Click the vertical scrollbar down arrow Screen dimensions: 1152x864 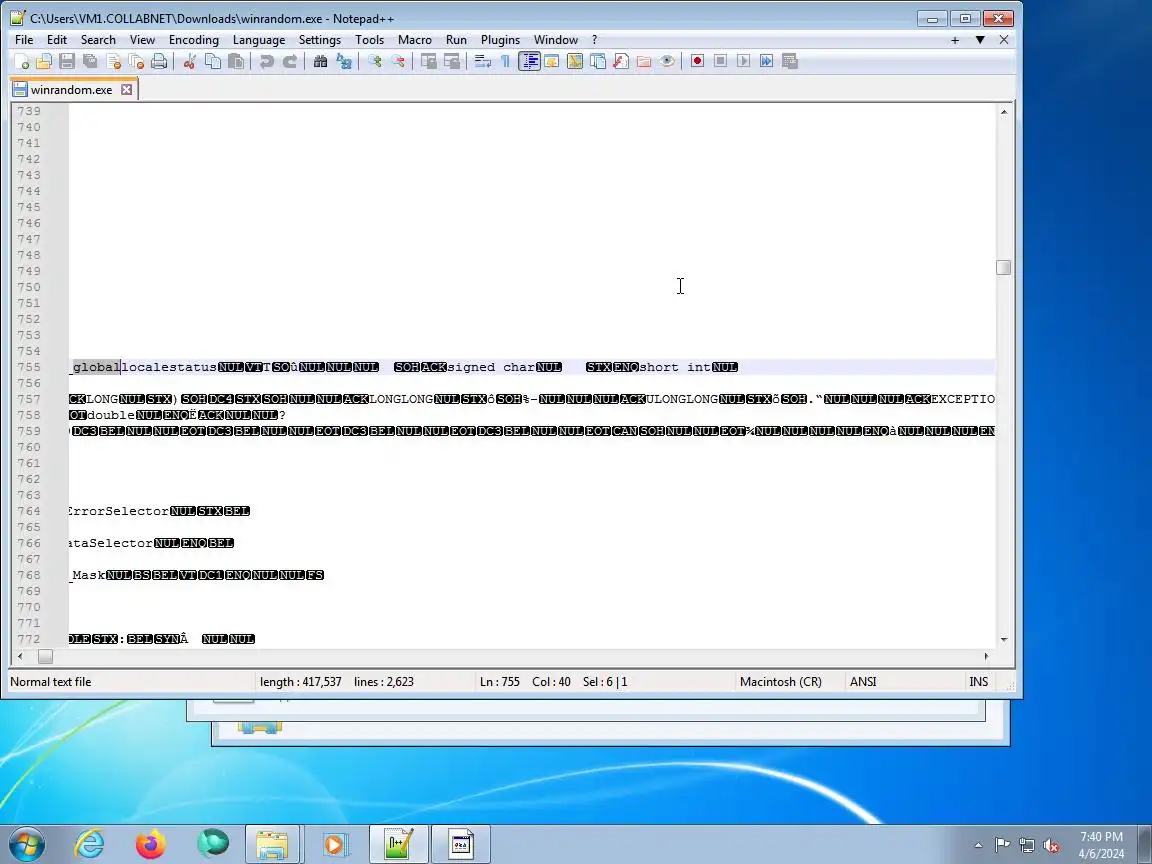(x=1004, y=640)
